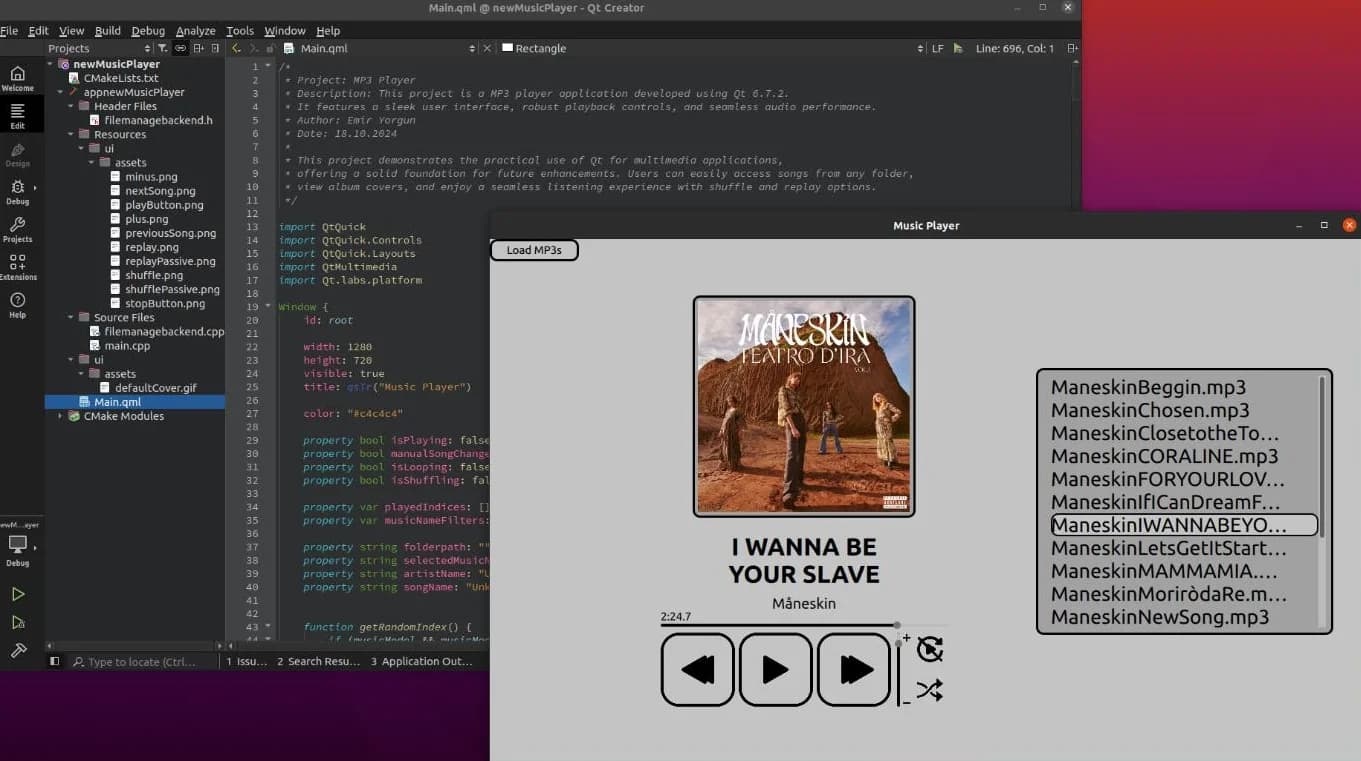The image size is (1361, 761).
Task: Open the Tools menu
Action: [x=240, y=31]
